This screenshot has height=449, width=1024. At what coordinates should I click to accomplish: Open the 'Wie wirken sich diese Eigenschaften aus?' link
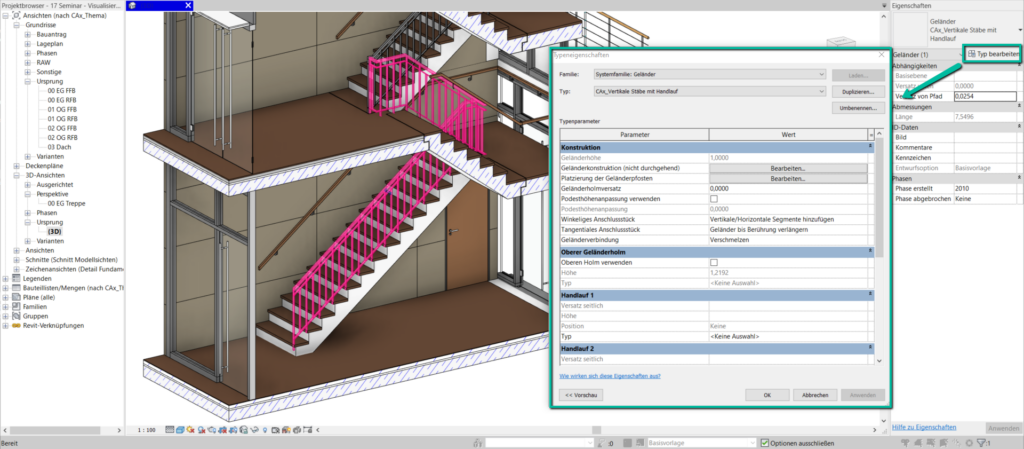[607, 375]
